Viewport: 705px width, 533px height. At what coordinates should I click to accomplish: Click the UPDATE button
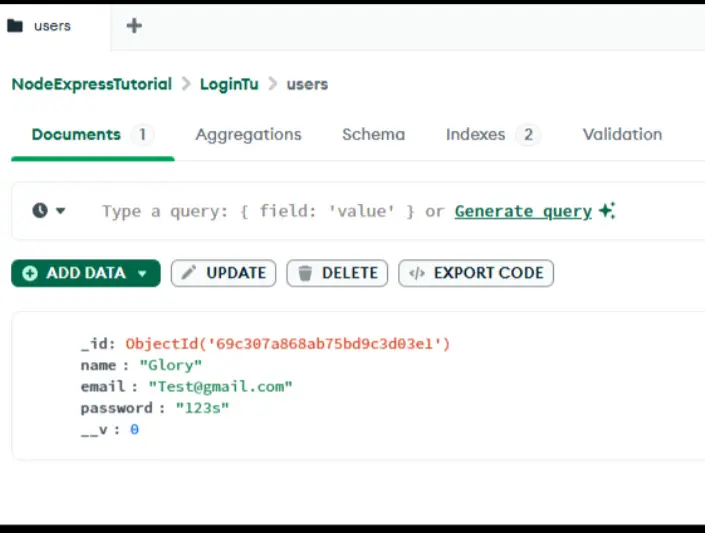click(x=223, y=273)
